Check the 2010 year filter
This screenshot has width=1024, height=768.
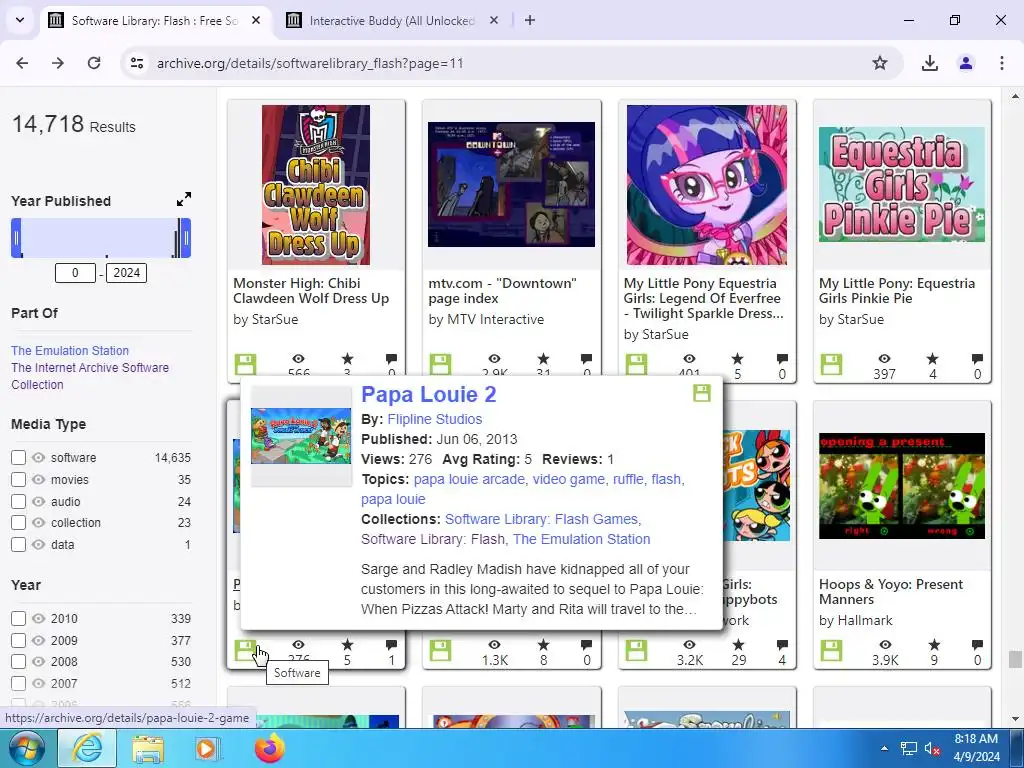click(x=18, y=618)
